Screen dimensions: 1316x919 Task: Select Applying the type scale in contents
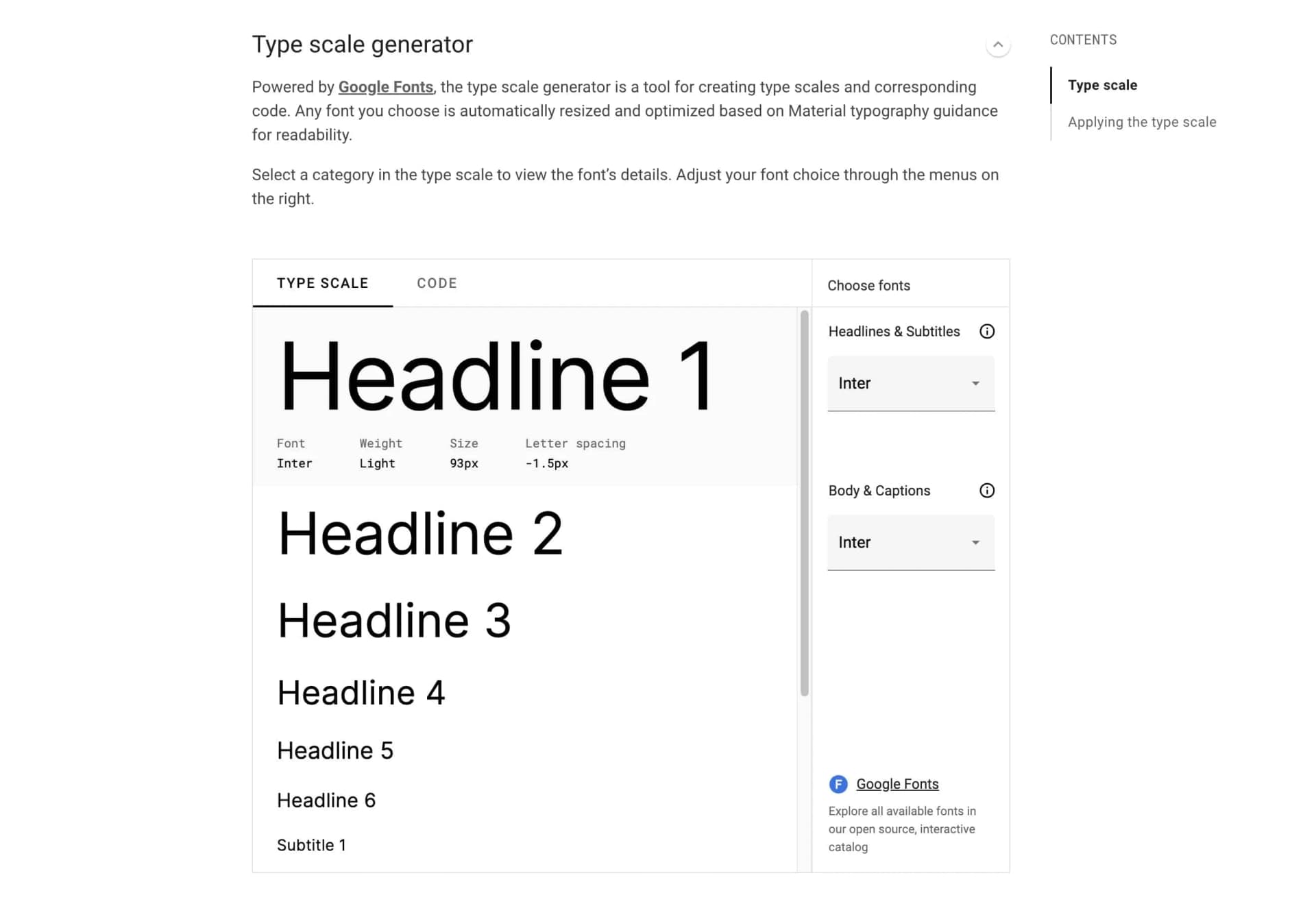click(x=1142, y=121)
